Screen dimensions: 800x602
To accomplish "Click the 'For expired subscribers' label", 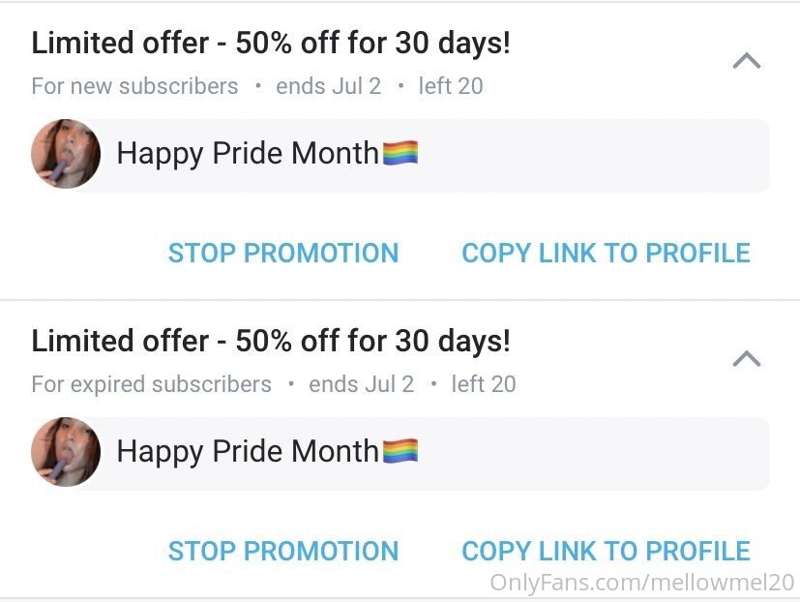I will 152,384.
